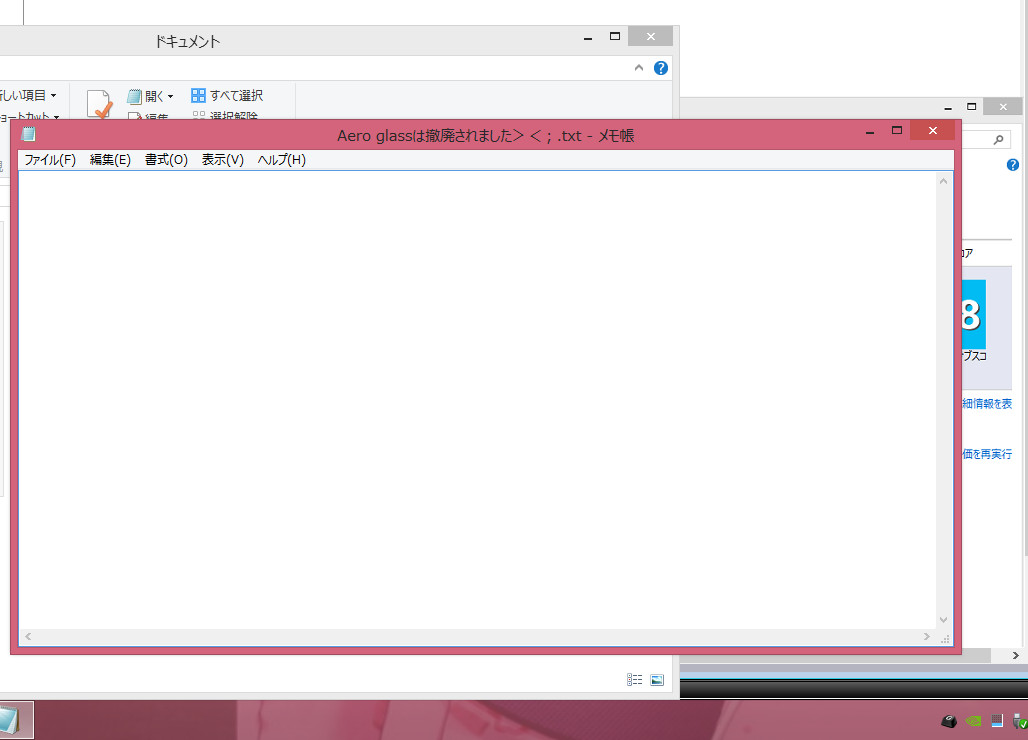The height and width of the screenshot is (740, 1028).
Task: Click the Notepad vertical scrollbar up arrow
Action: pyautogui.click(x=943, y=181)
